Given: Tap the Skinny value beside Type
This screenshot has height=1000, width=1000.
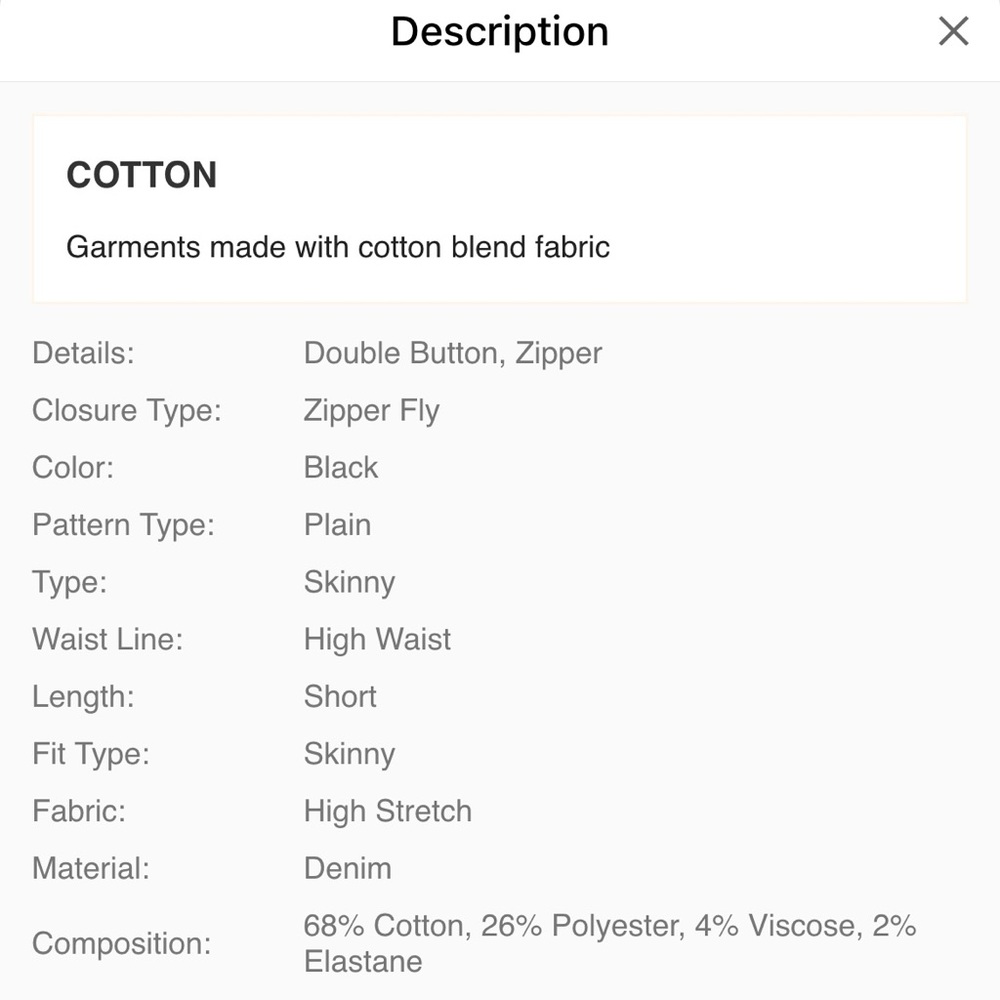Looking at the screenshot, I should coord(349,582).
